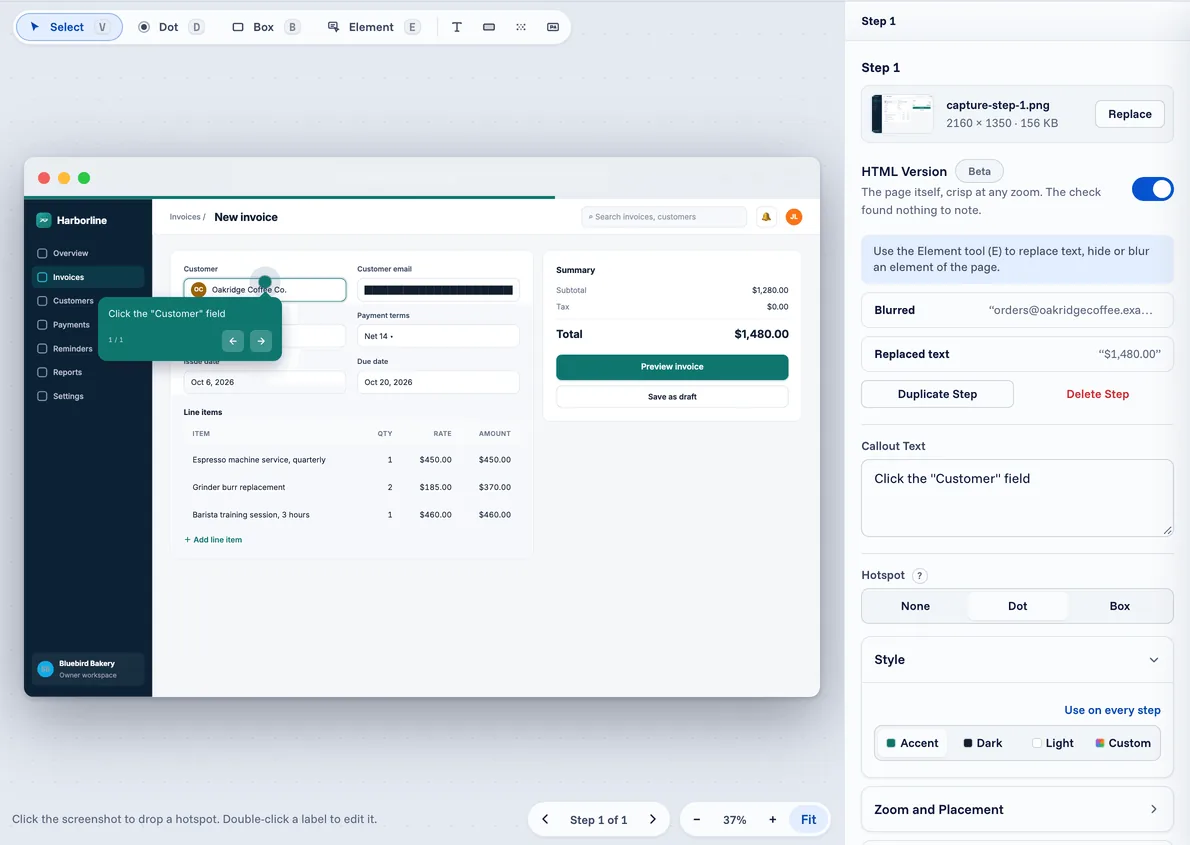
Task: Turn off the HTML Version switch
Action: [1152, 189]
